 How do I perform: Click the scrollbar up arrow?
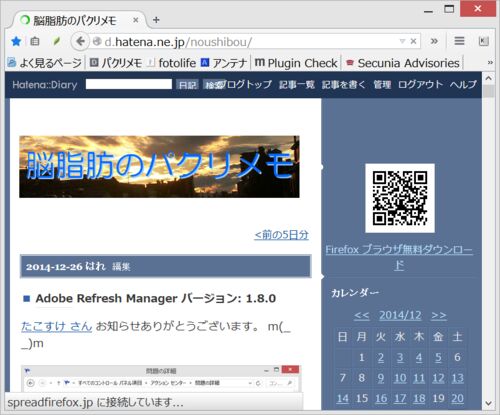(x=489, y=78)
